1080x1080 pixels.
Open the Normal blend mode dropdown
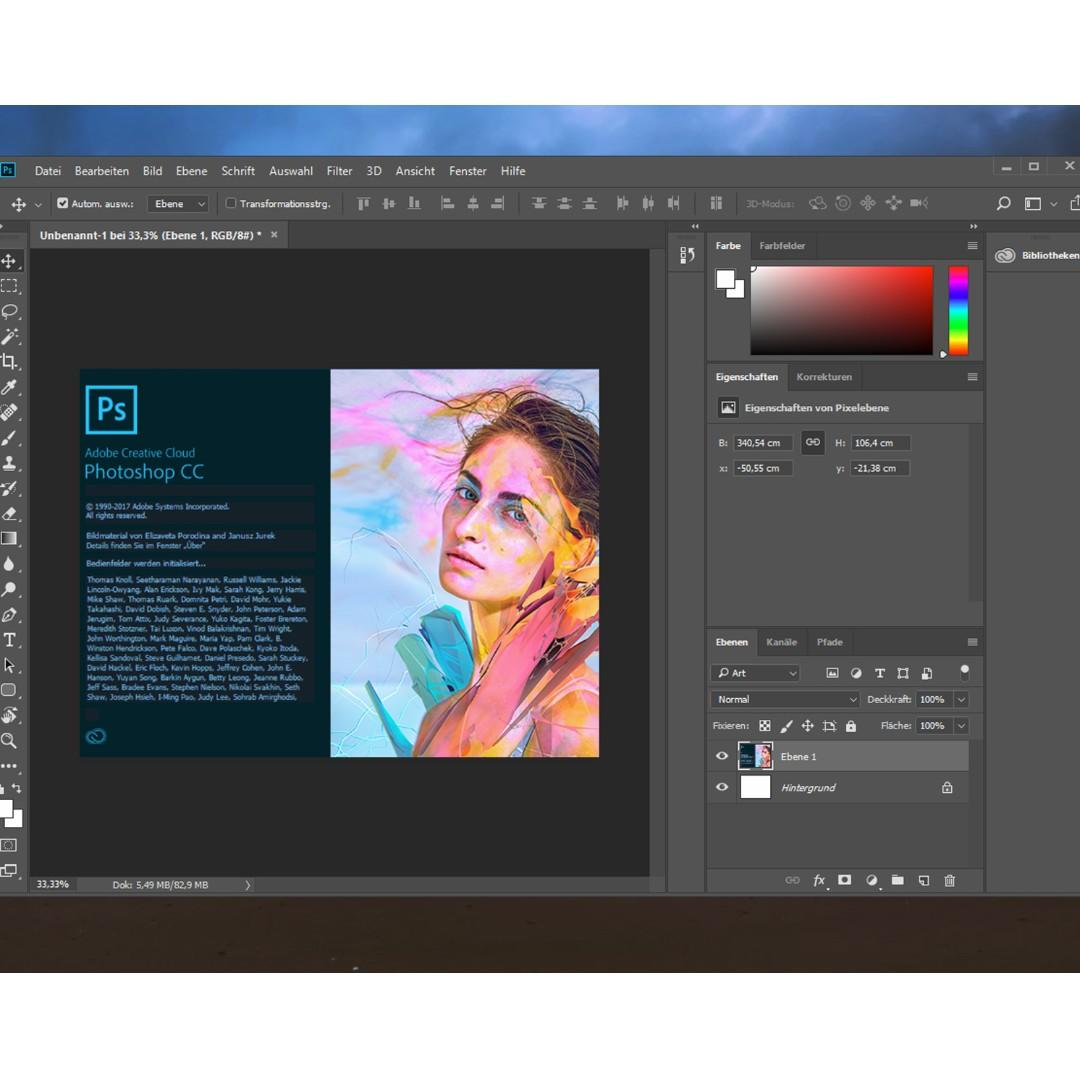pyautogui.click(x=785, y=700)
